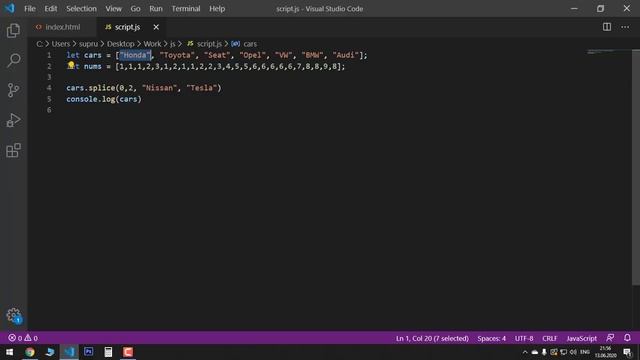Click the ENG language indicator in tray
Image resolution: width=640 pixels, height=360 pixels.
pos(585,352)
